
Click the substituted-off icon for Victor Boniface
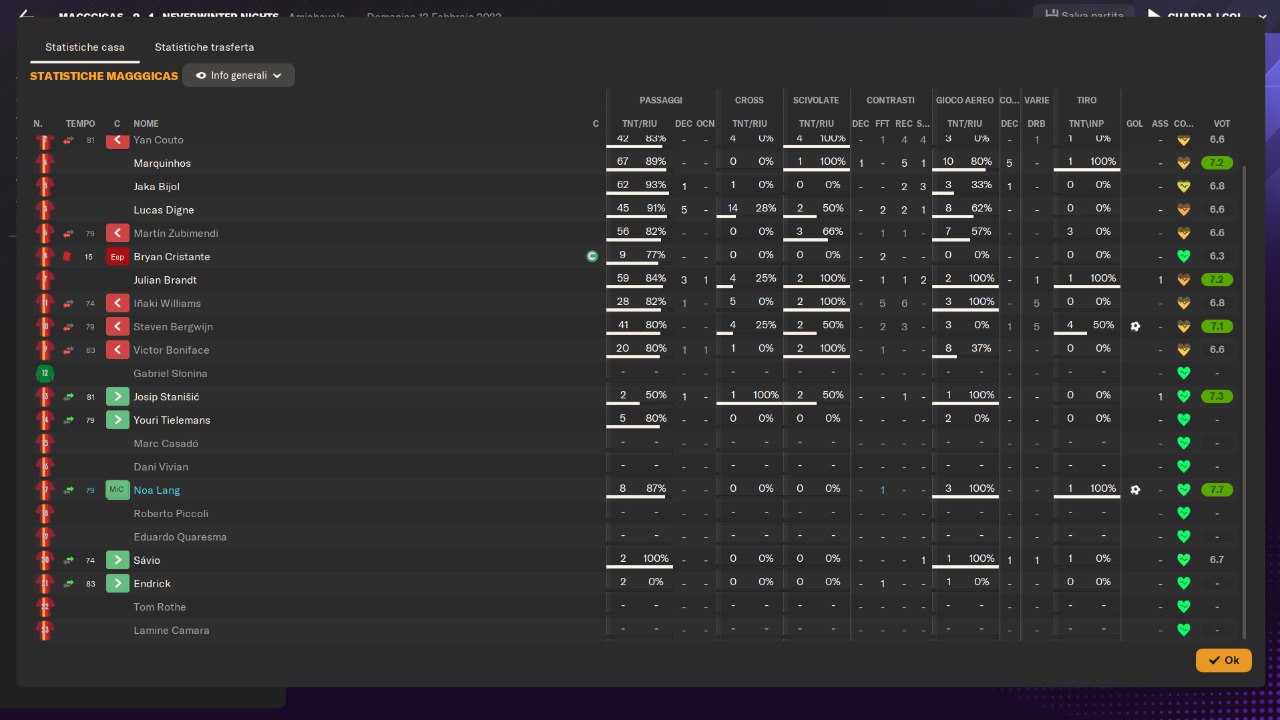118,350
